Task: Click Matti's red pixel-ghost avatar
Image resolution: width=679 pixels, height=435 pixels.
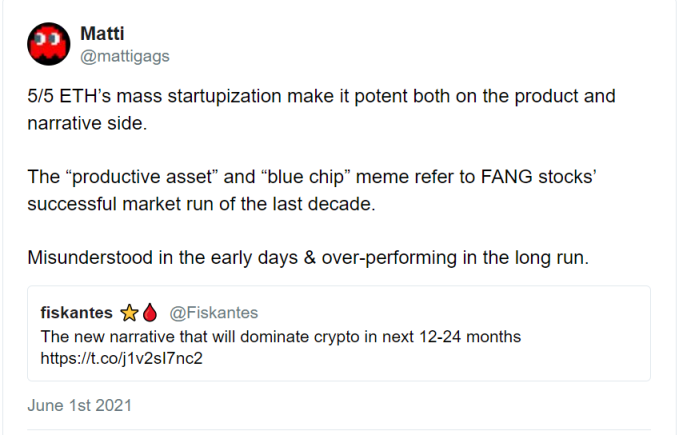Action: coord(47,44)
